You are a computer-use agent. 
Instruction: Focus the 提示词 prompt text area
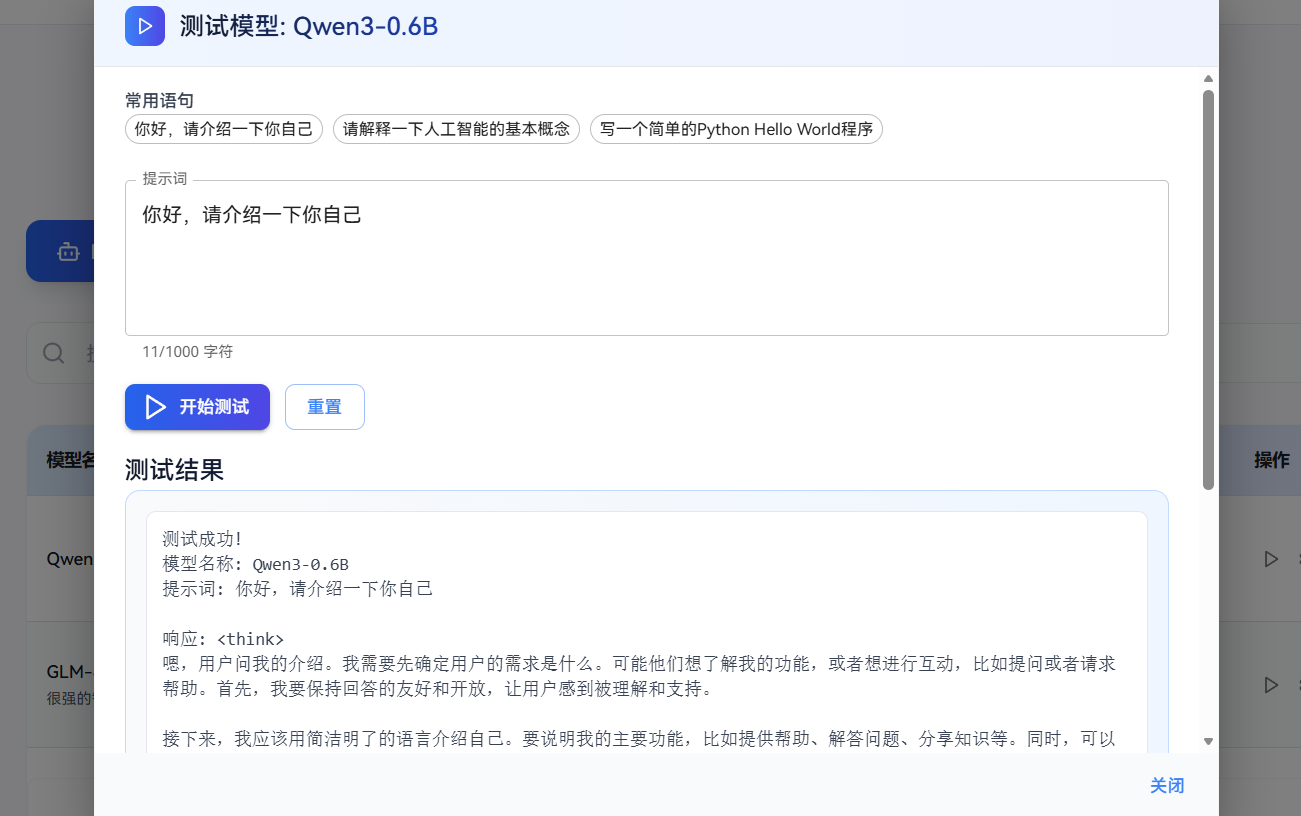646,258
